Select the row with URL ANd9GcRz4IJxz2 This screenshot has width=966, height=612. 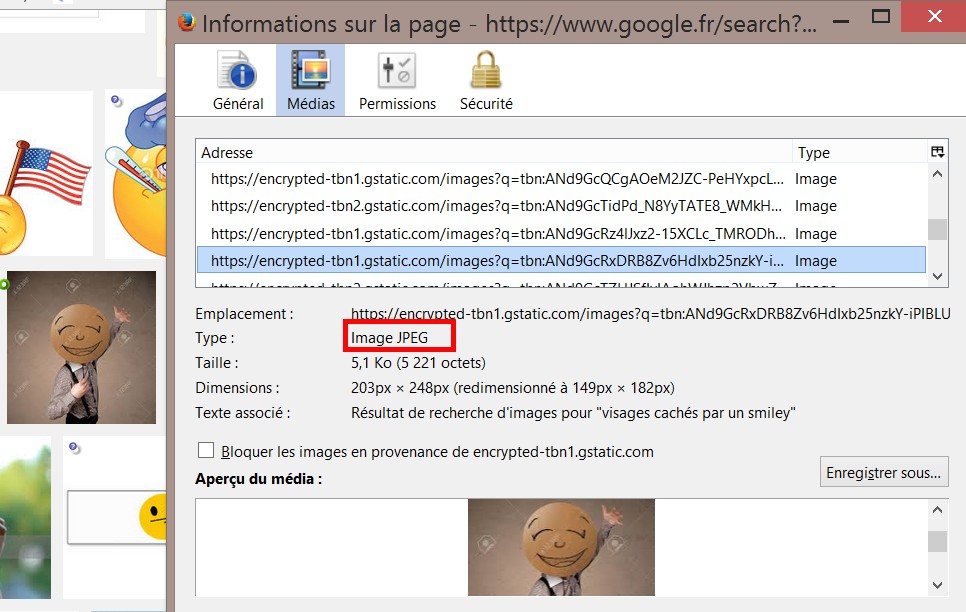561,234
